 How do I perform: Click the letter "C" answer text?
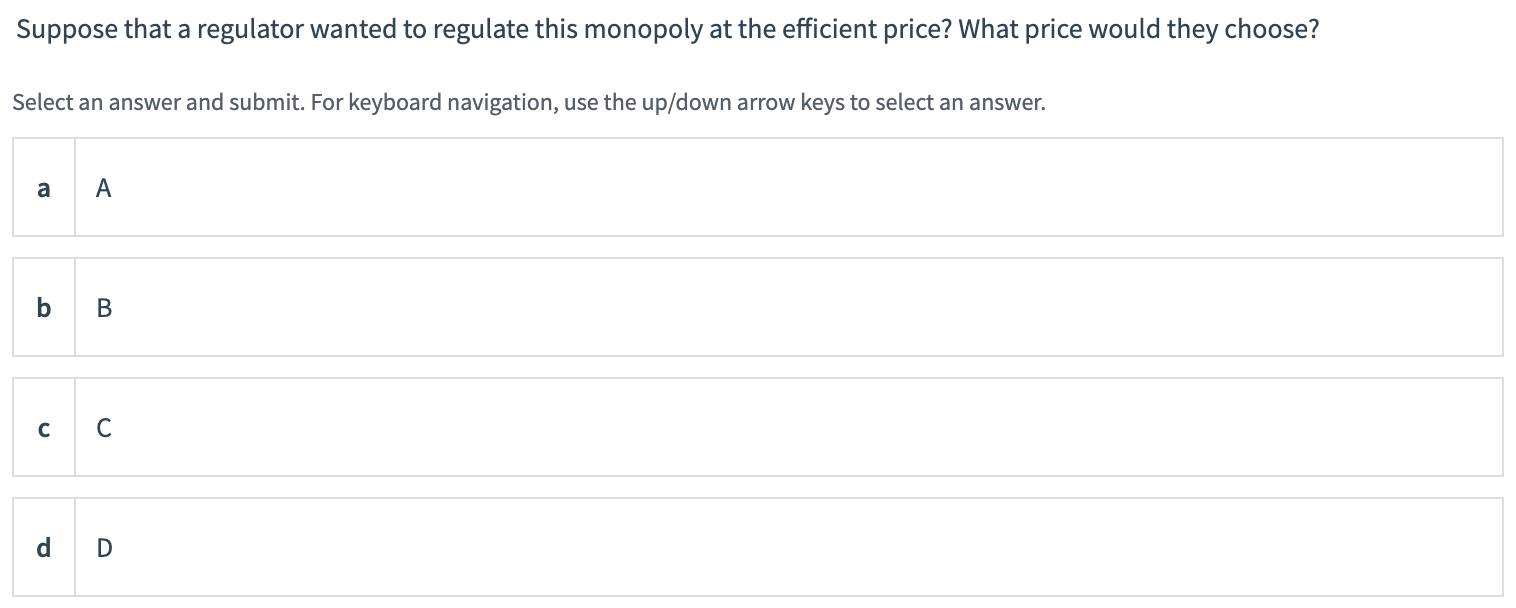[103, 428]
